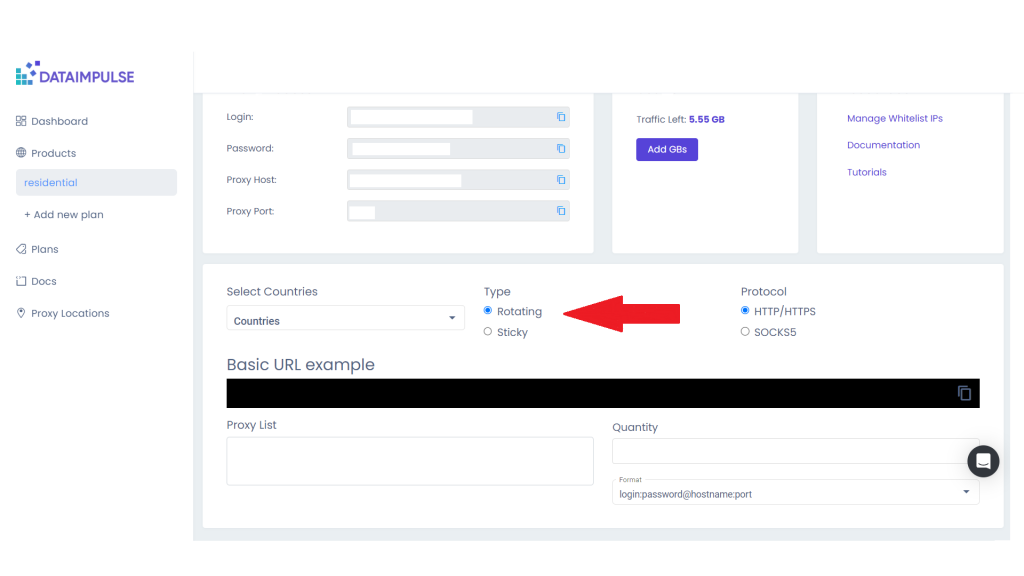
Task: Copy the Proxy Port value
Action: coord(560,211)
